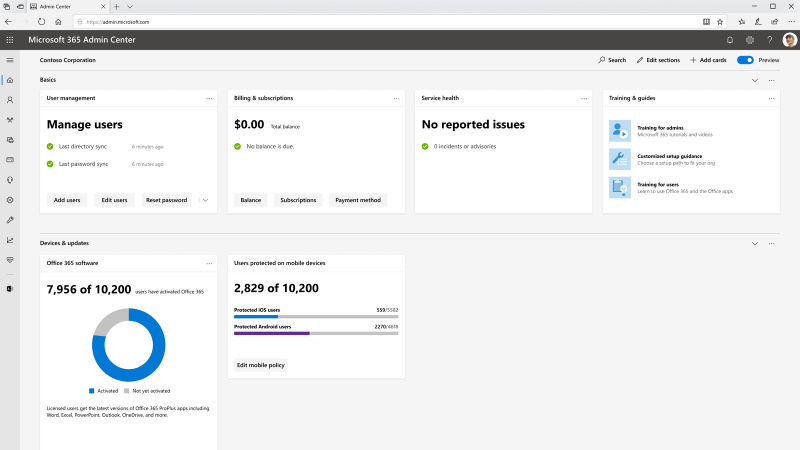Open the Balance button
Screen dimensions: 800x450
pyautogui.click(x=251, y=200)
